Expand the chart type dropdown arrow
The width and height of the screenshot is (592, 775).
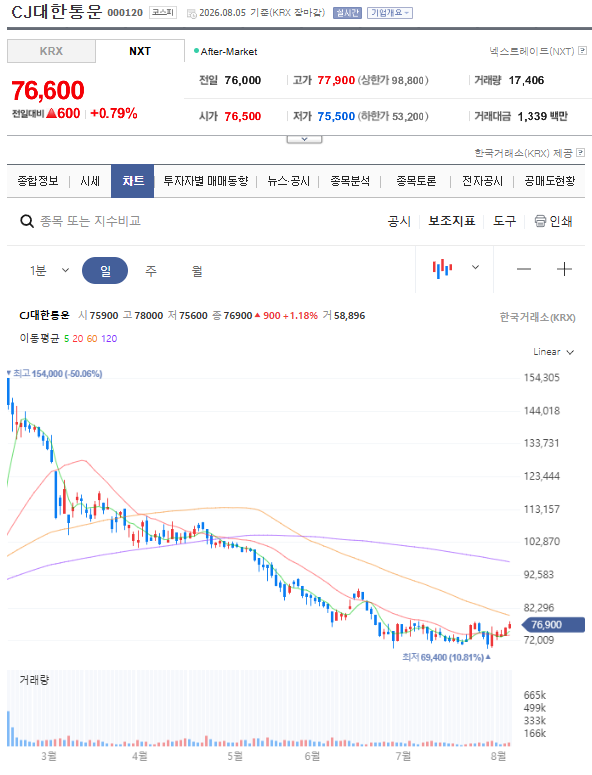point(475,267)
